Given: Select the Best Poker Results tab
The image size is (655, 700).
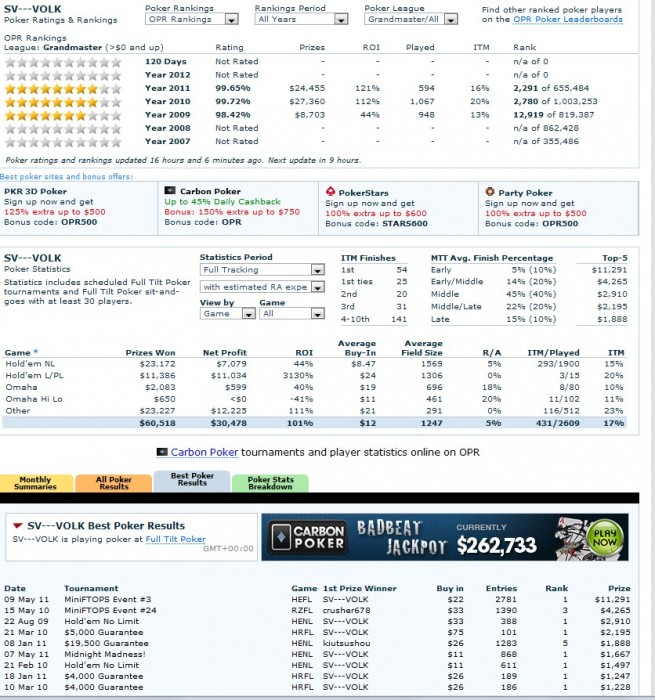Looking at the screenshot, I should (192, 480).
